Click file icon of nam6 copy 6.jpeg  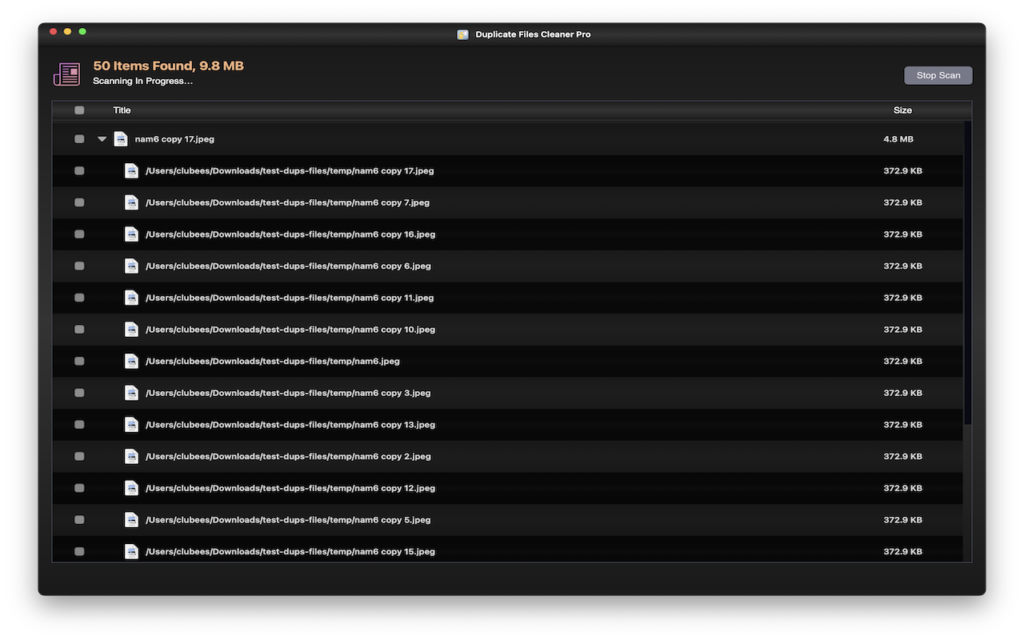point(131,266)
